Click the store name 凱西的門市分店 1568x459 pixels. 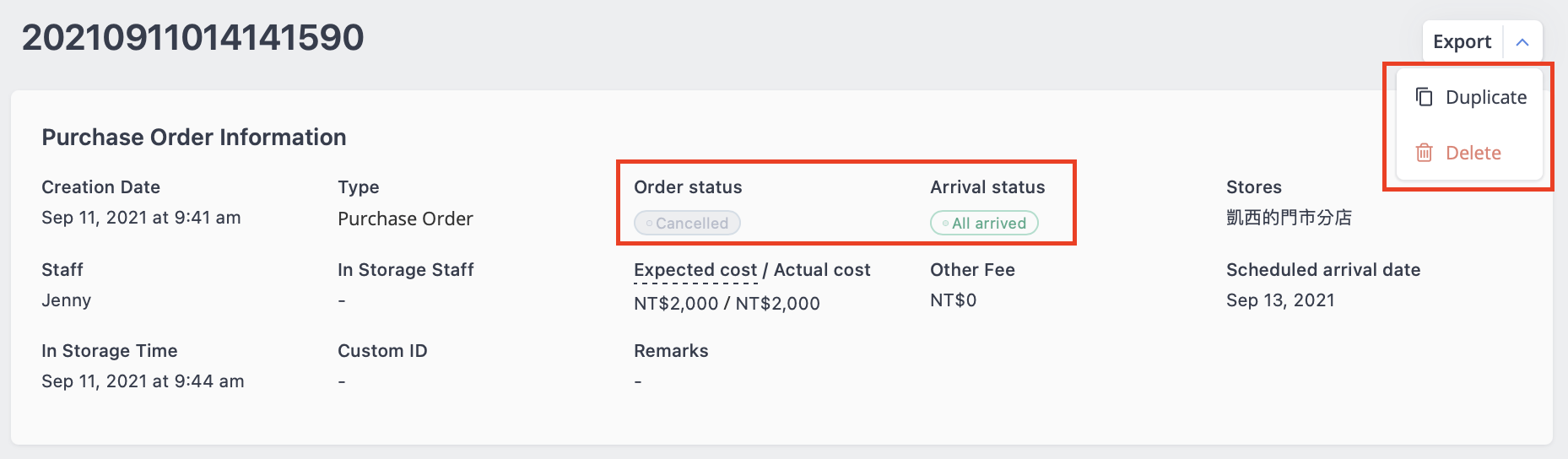[1289, 218]
